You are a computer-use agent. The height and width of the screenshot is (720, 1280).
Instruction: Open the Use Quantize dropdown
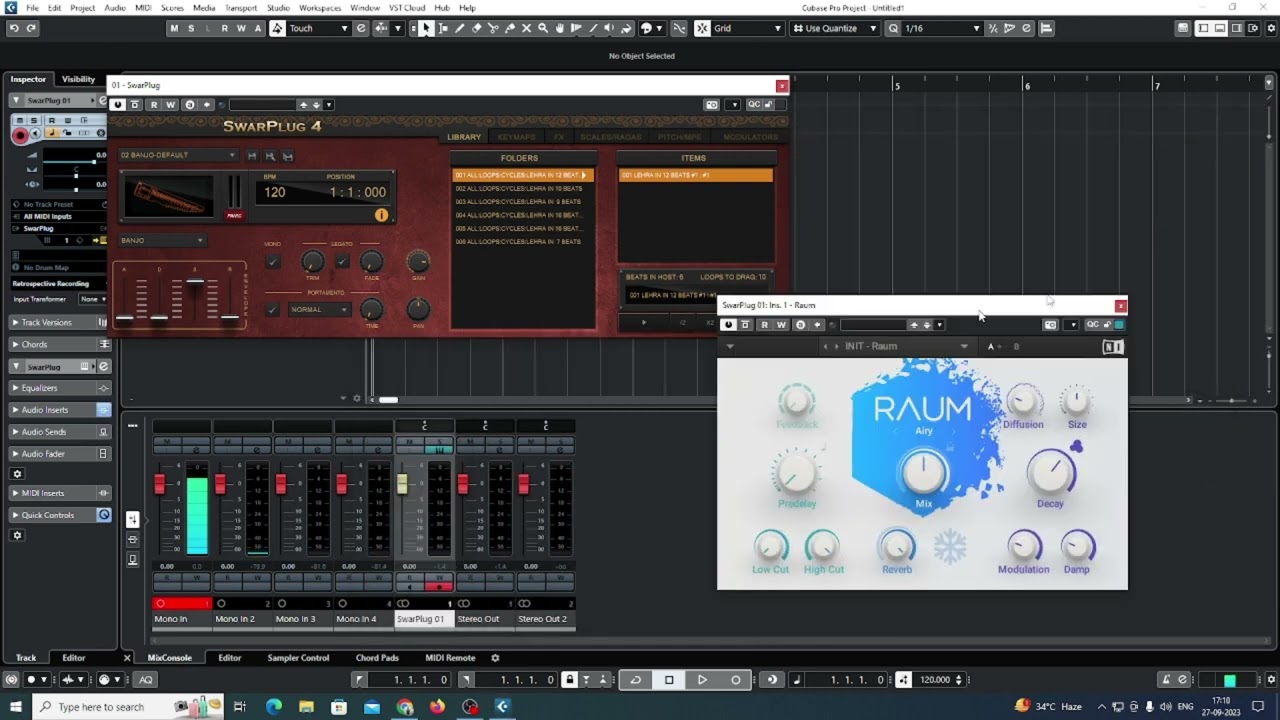click(836, 28)
